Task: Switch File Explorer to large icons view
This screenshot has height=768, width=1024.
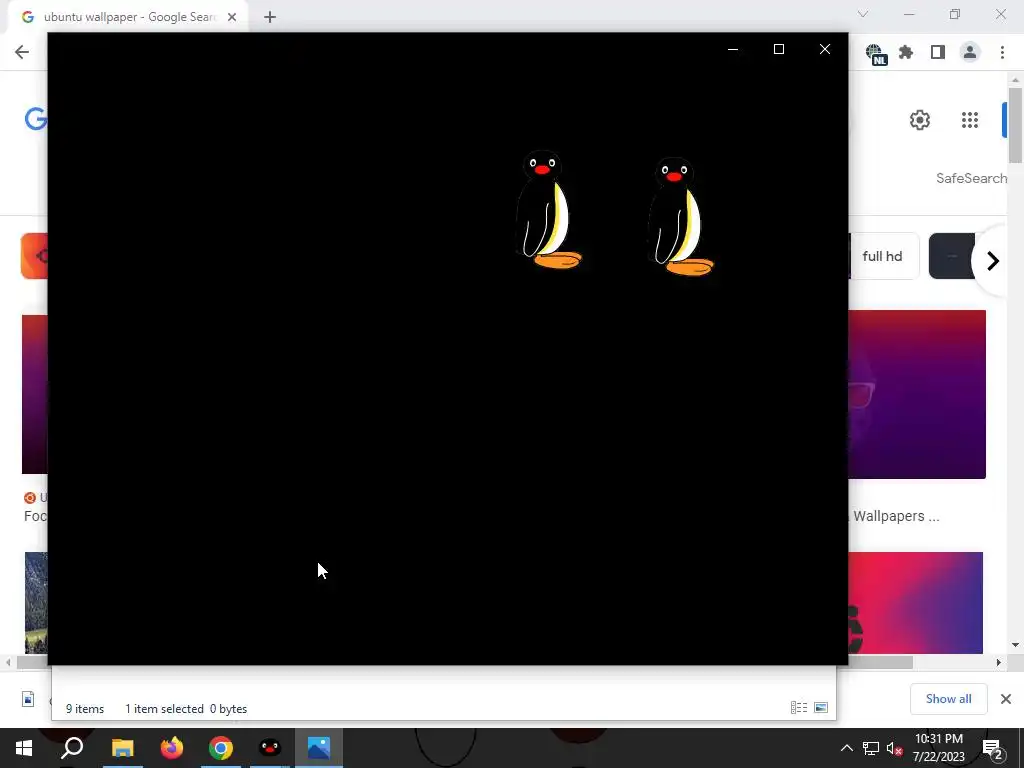Action: click(x=821, y=707)
